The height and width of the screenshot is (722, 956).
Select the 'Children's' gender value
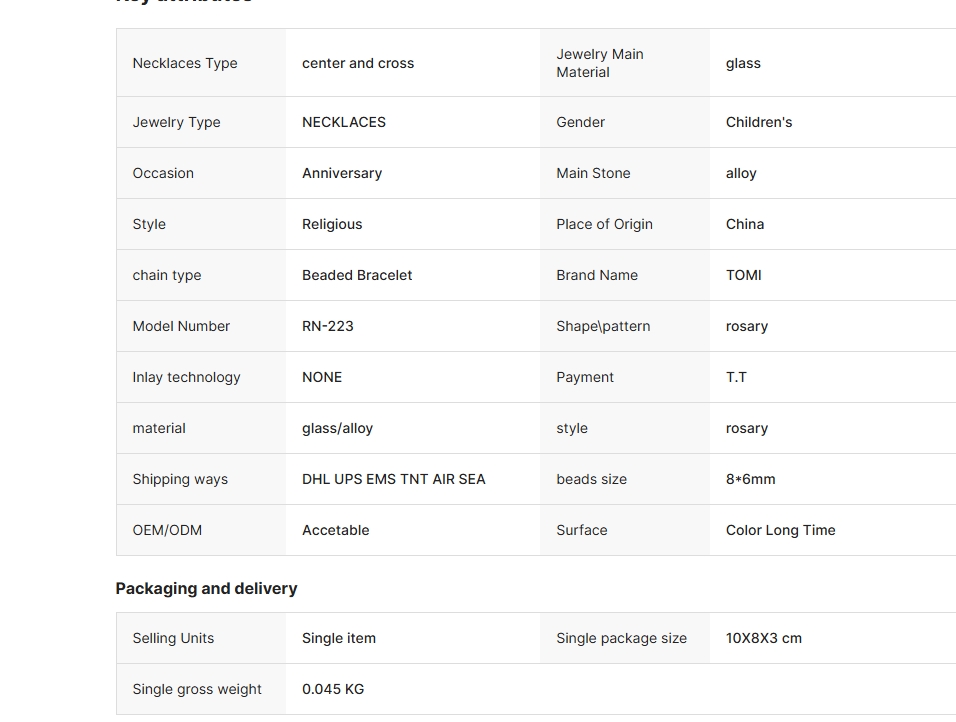click(759, 122)
